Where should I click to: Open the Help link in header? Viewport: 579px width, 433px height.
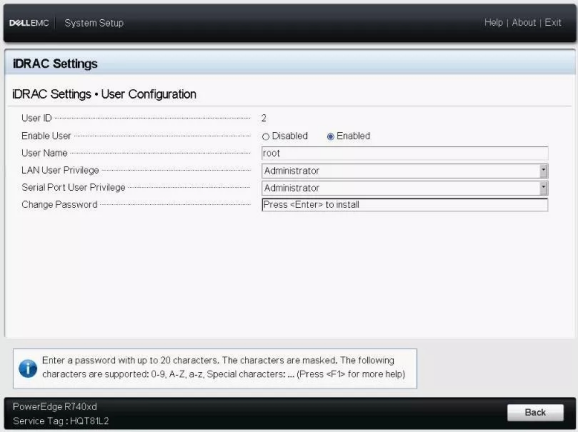pos(493,23)
